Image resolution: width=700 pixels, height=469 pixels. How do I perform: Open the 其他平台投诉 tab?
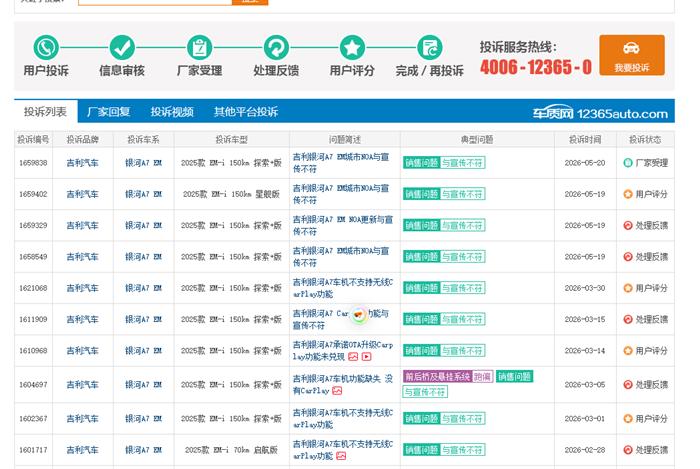(246, 112)
